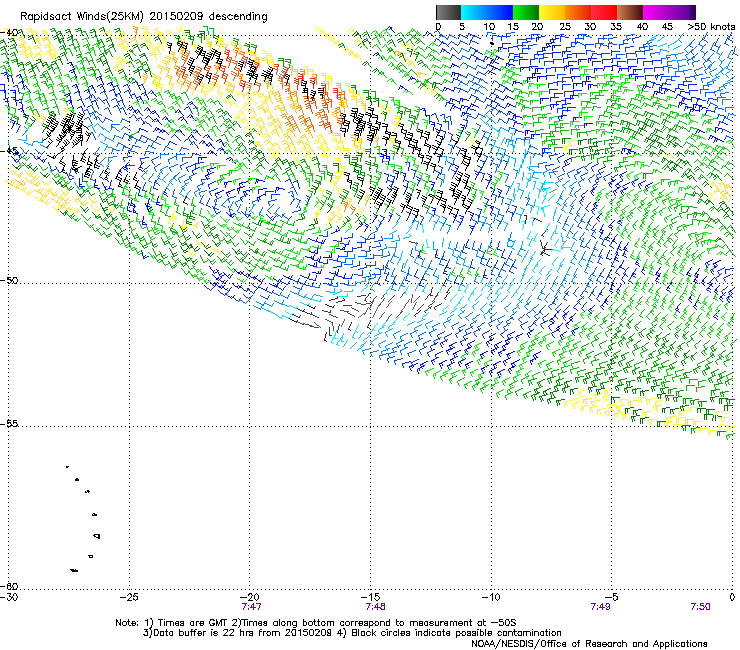Click the purple time label '7:47'
This screenshot has height=650, width=740.
251,607
